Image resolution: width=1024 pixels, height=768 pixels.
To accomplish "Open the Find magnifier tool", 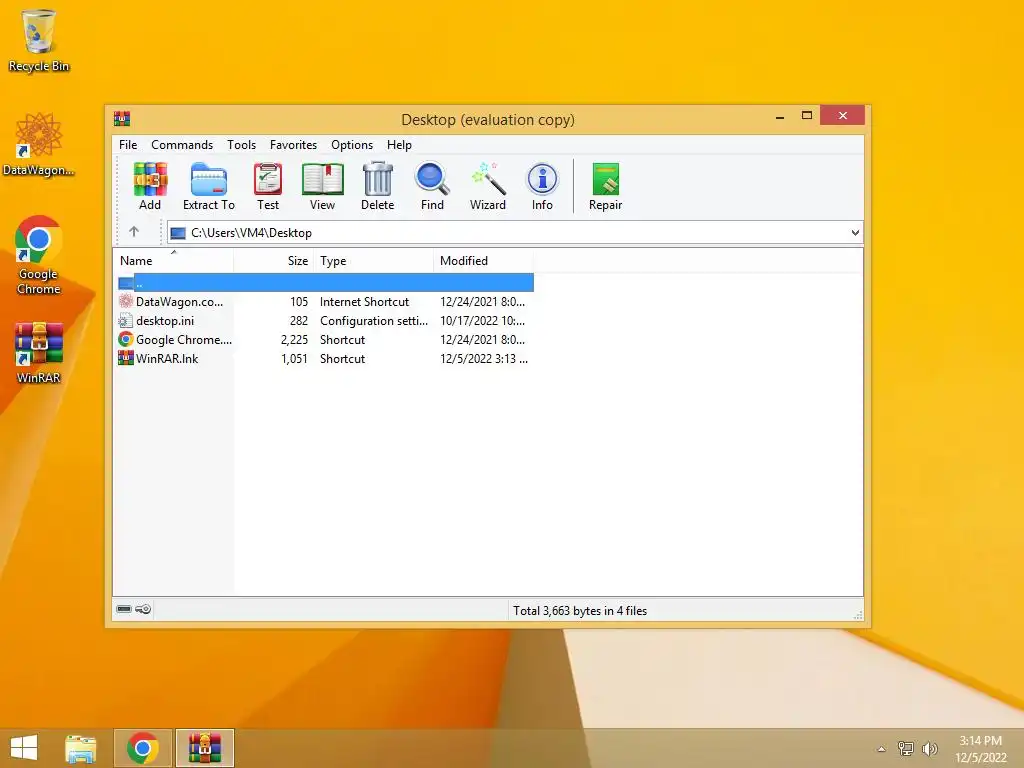I will 432,186.
